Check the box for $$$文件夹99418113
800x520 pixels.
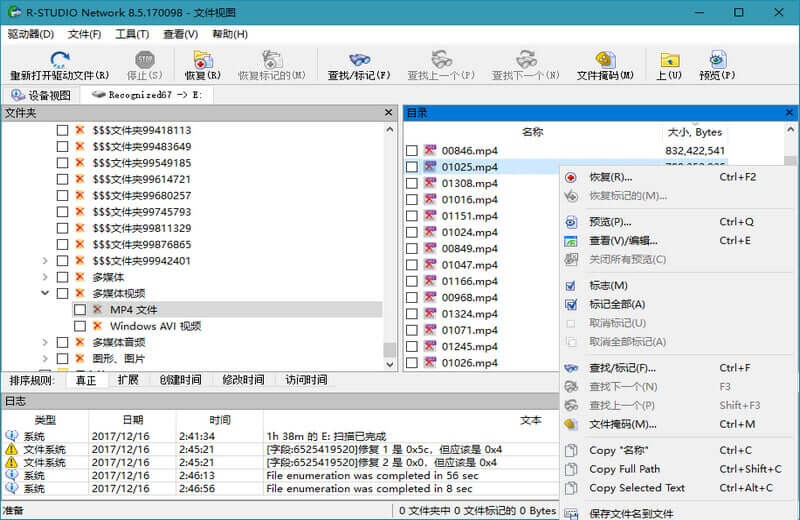(x=62, y=130)
